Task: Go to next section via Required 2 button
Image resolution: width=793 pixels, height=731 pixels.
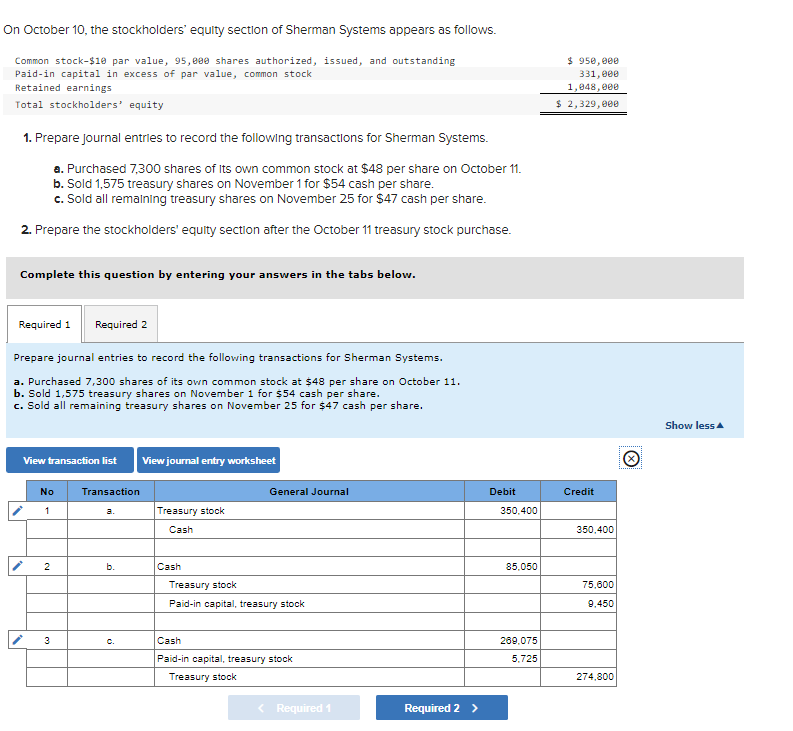Action: [442, 708]
